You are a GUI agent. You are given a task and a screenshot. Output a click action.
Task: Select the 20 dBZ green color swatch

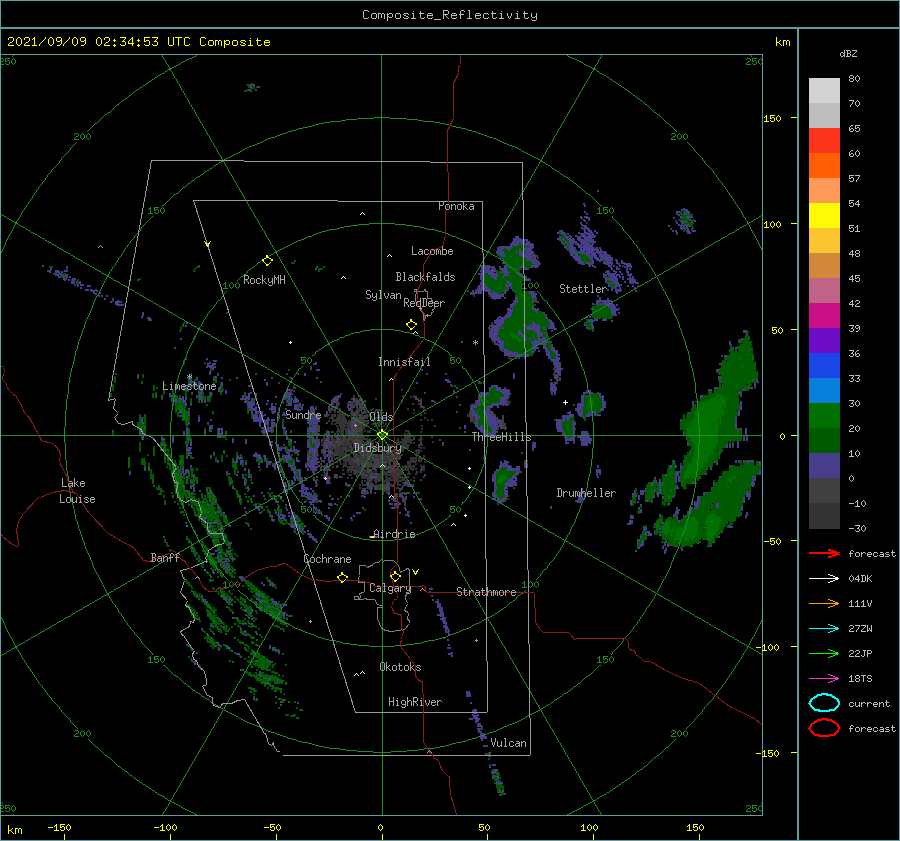(x=824, y=415)
